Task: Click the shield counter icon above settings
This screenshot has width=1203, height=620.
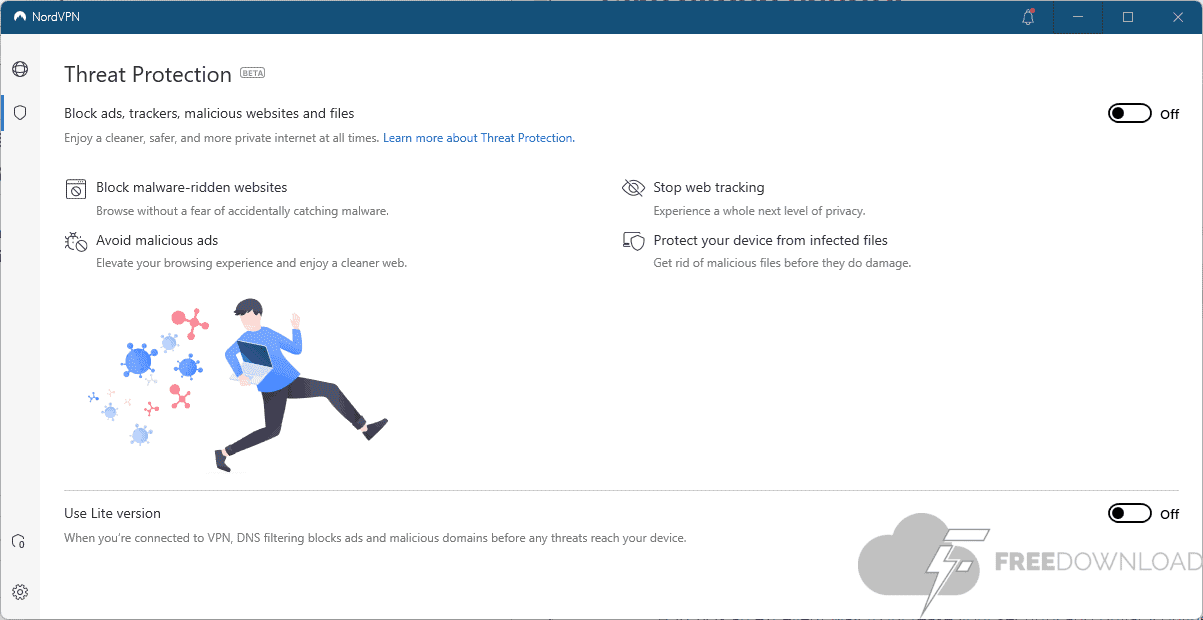Action: 19,541
